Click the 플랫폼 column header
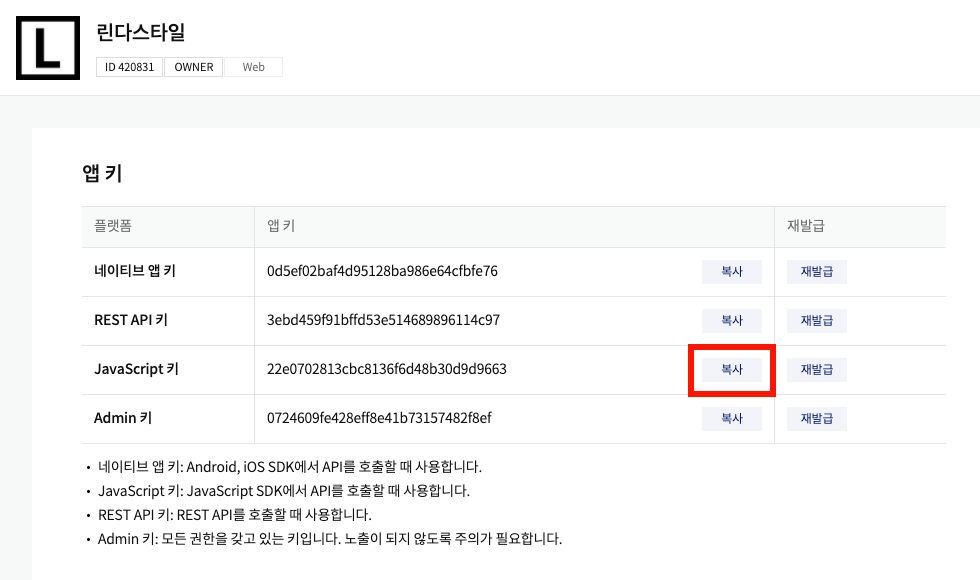 113,227
